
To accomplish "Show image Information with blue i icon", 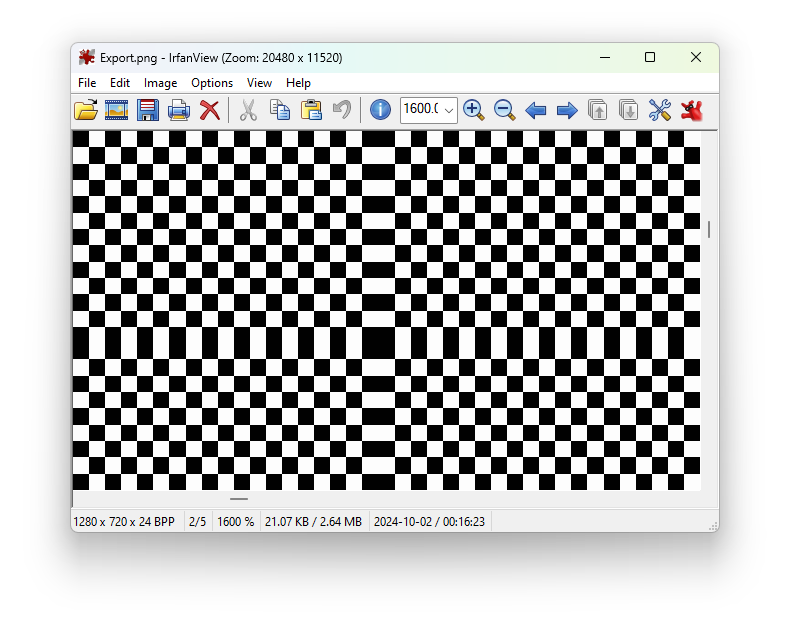I will (380, 110).
